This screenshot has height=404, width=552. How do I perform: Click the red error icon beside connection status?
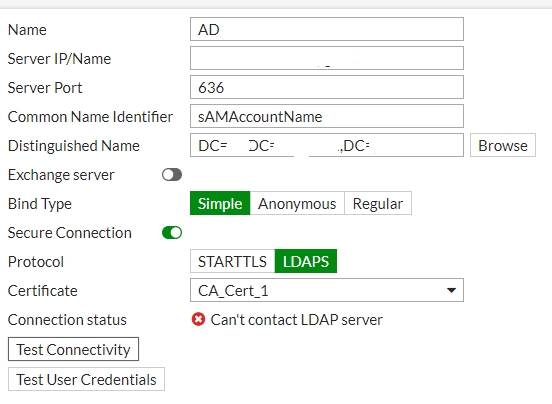tap(198, 320)
